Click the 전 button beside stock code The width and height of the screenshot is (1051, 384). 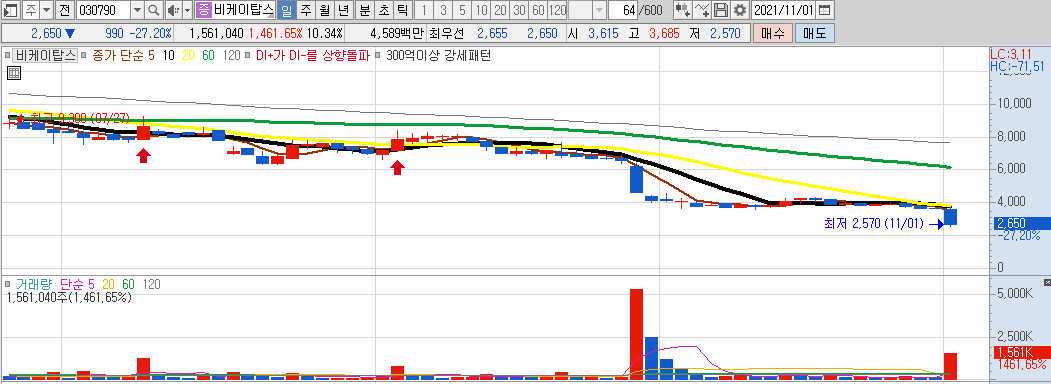[64, 10]
